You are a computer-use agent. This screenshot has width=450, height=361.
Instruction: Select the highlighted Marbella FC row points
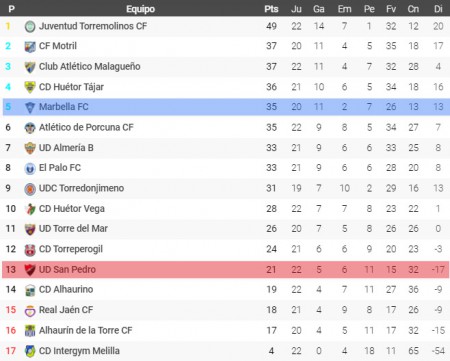tap(271, 107)
